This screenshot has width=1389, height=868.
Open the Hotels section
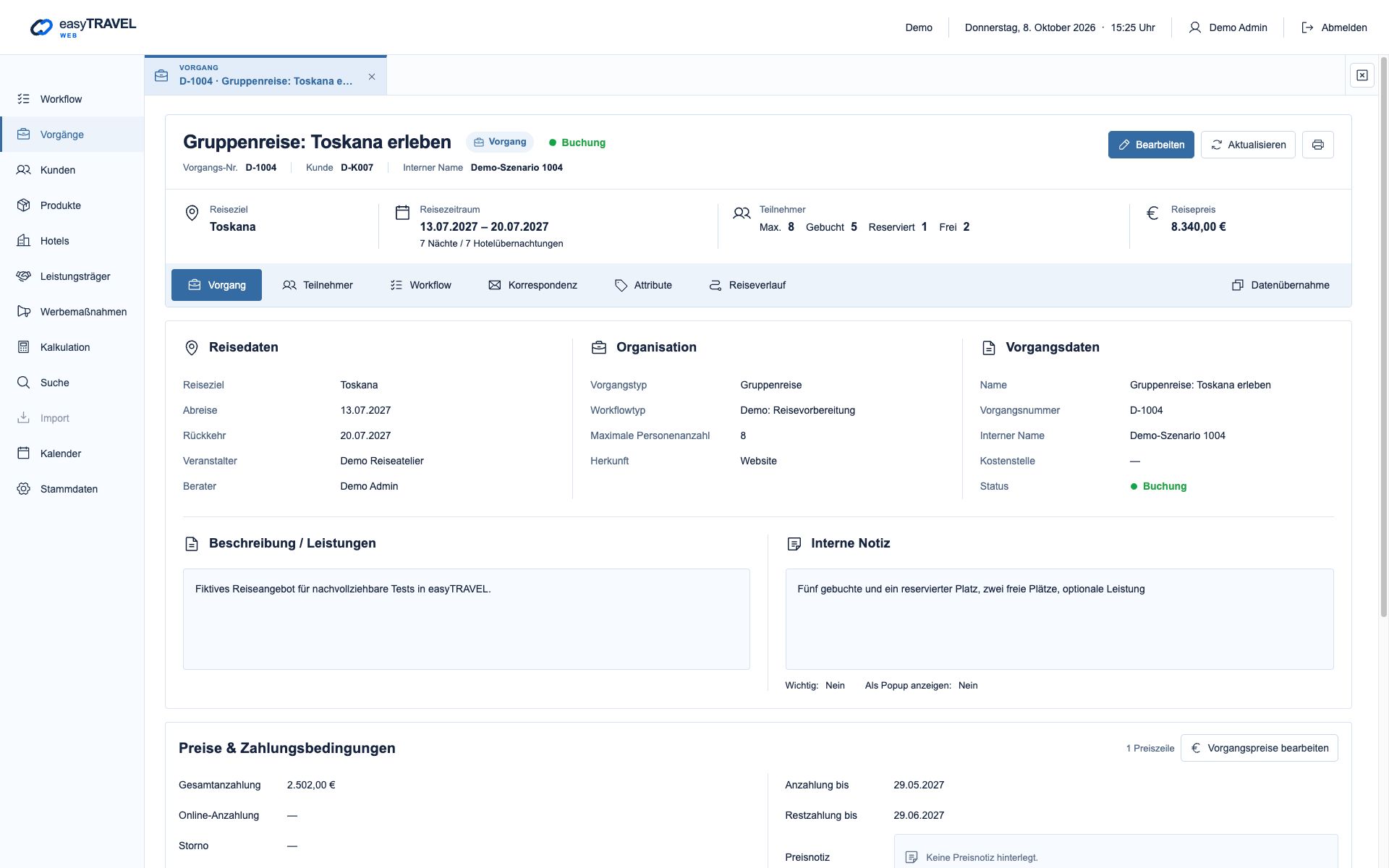pyautogui.click(x=72, y=241)
